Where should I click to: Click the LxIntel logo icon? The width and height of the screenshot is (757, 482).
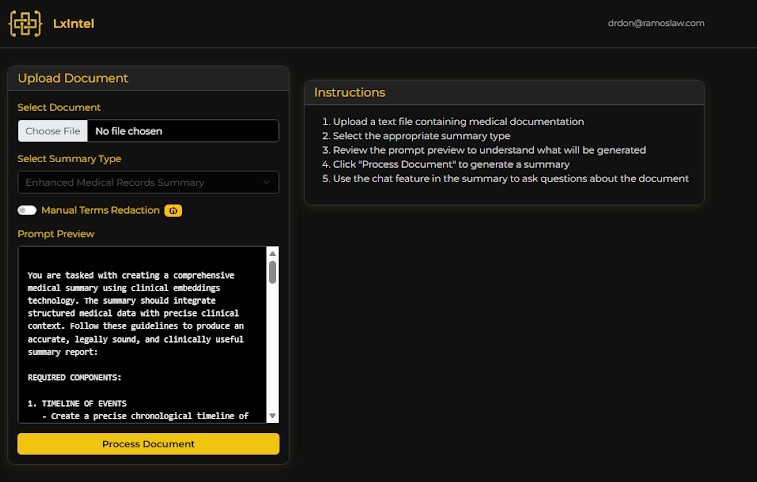pos(25,23)
